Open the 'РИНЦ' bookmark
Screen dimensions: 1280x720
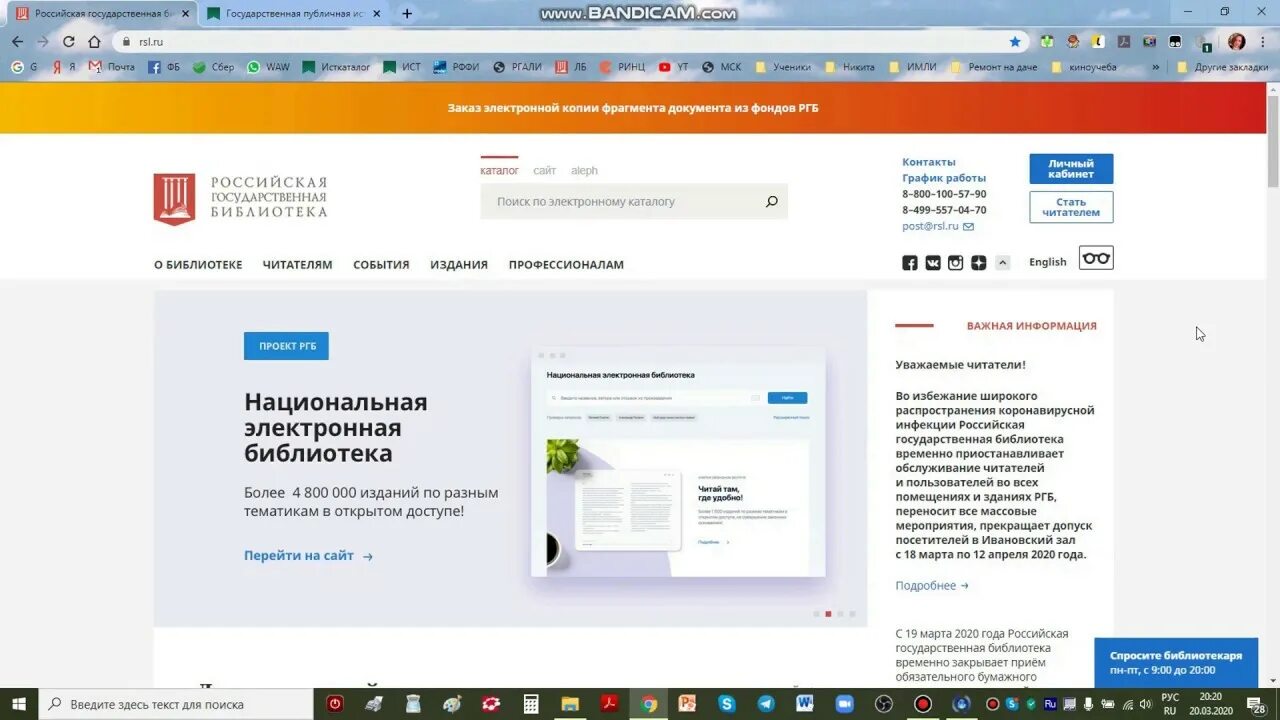(x=622, y=67)
